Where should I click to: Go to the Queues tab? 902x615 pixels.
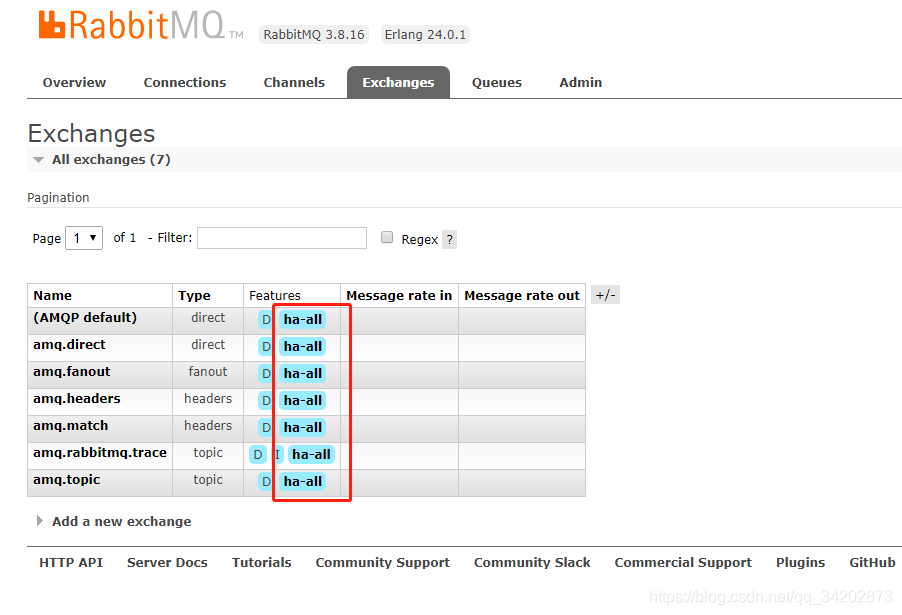[x=496, y=82]
